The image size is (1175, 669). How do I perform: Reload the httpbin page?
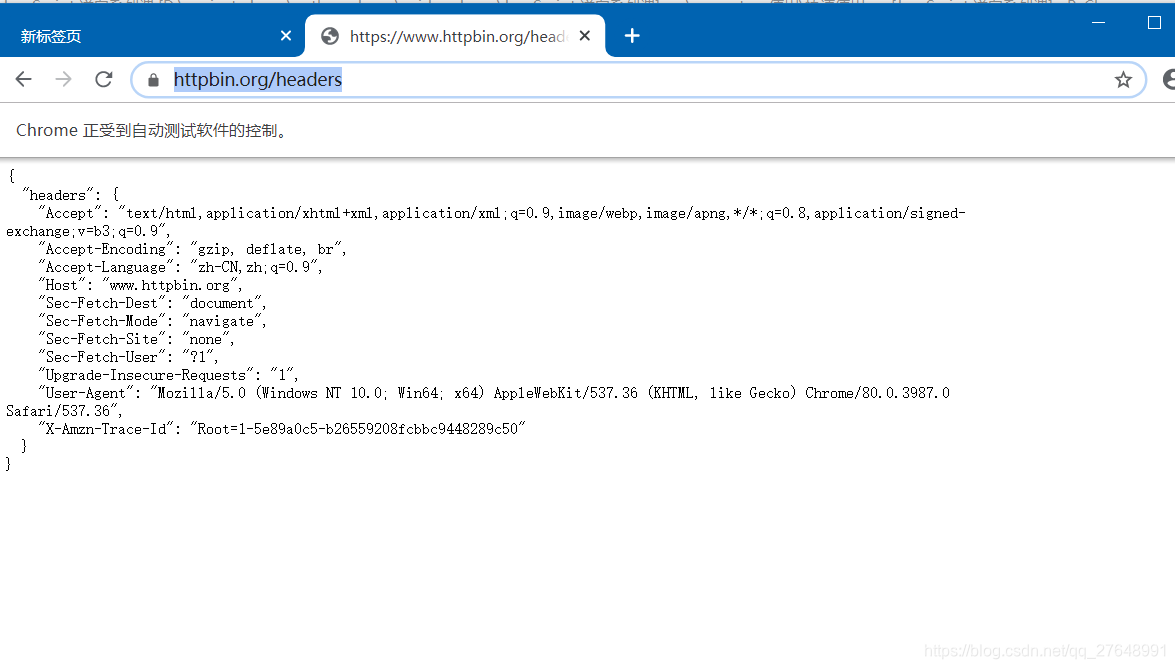(103, 79)
